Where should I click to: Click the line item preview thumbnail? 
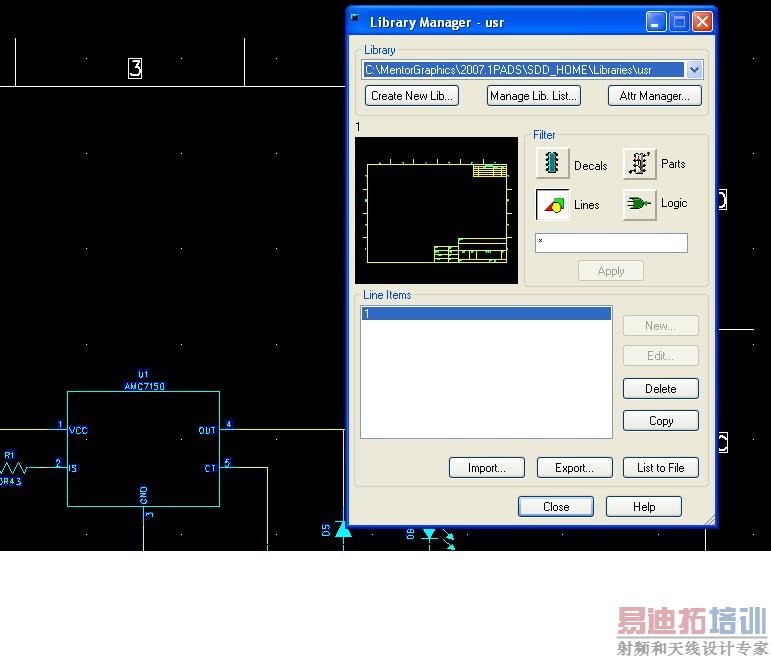pyautogui.click(x=436, y=210)
